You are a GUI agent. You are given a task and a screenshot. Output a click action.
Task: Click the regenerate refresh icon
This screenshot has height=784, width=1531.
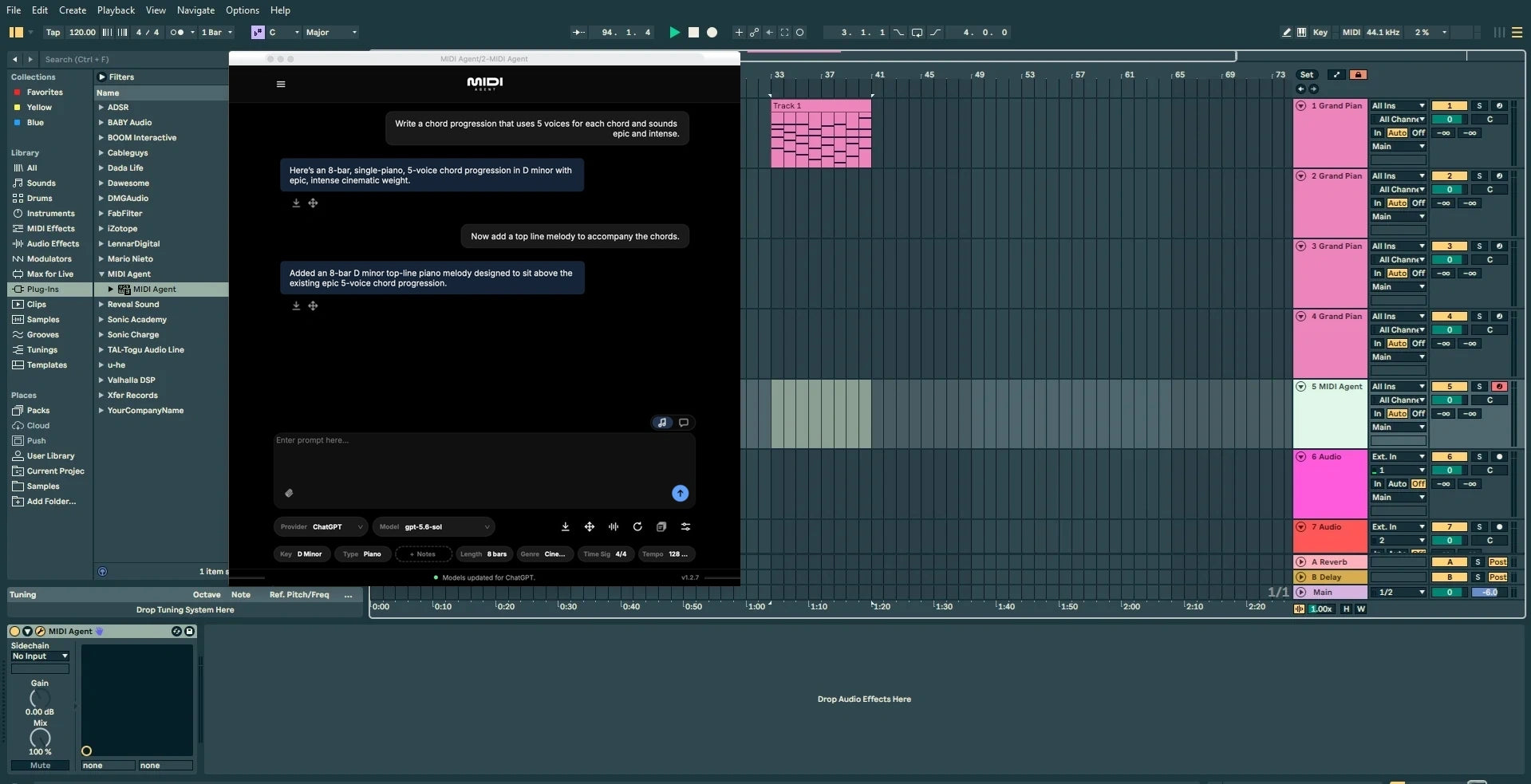(x=637, y=527)
